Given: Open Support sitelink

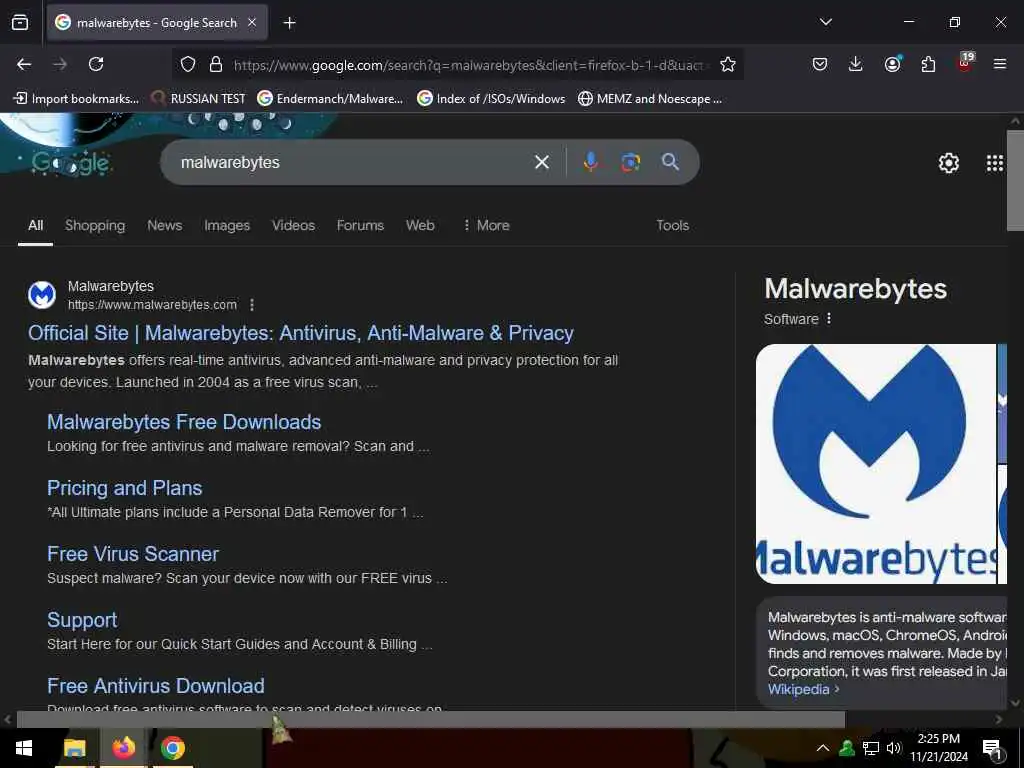Looking at the screenshot, I should (x=82, y=620).
